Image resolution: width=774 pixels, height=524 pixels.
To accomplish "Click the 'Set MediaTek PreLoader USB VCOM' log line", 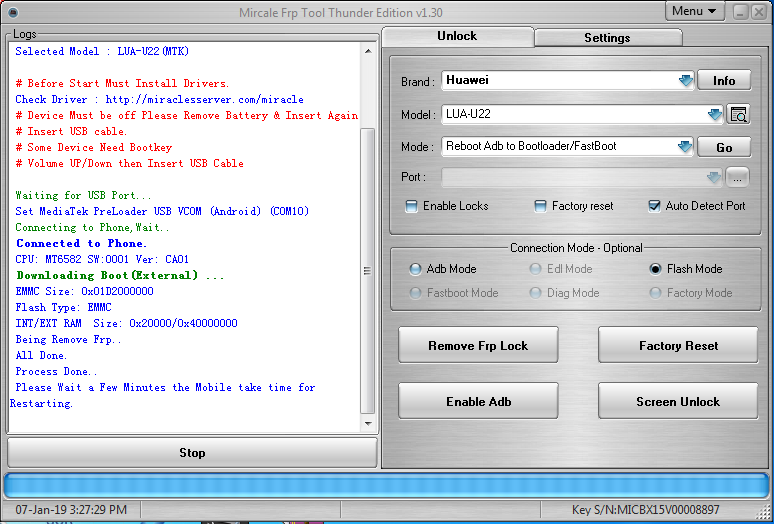I will pyautogui.click(x=162, y=211).
